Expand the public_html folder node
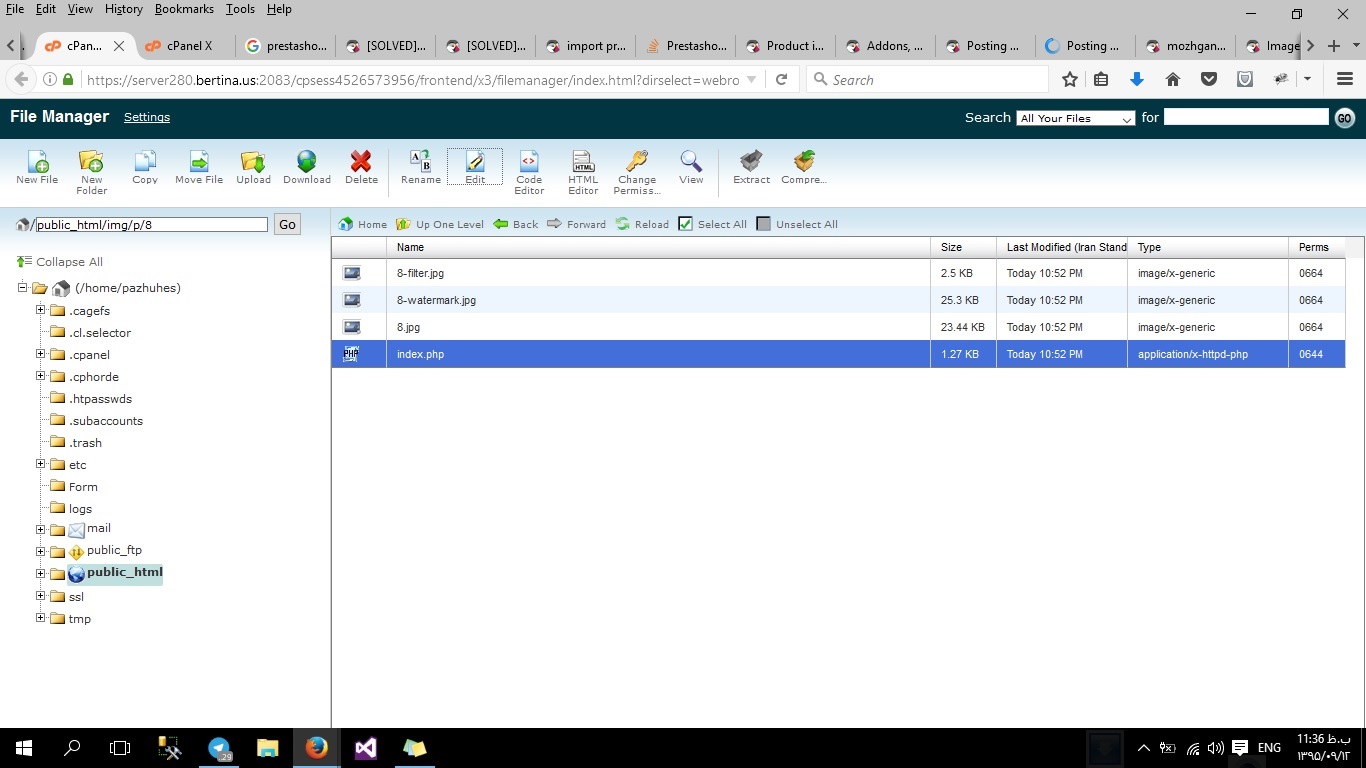 point(41,574)
